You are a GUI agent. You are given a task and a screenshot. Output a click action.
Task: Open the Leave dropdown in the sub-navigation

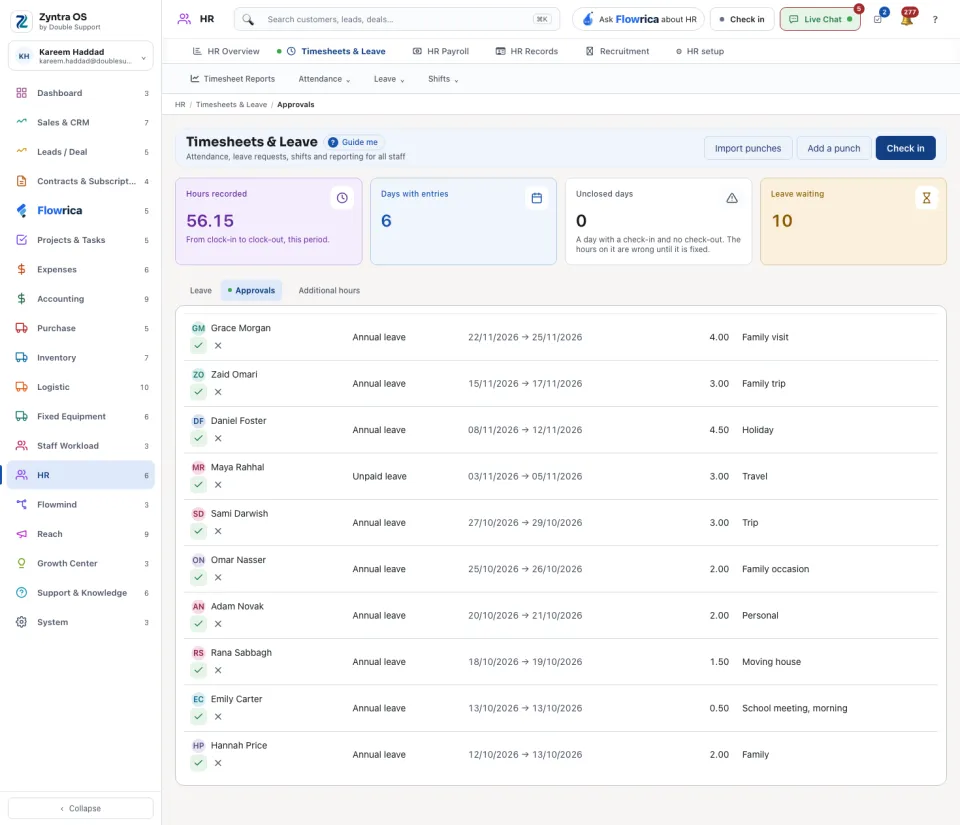389,79
